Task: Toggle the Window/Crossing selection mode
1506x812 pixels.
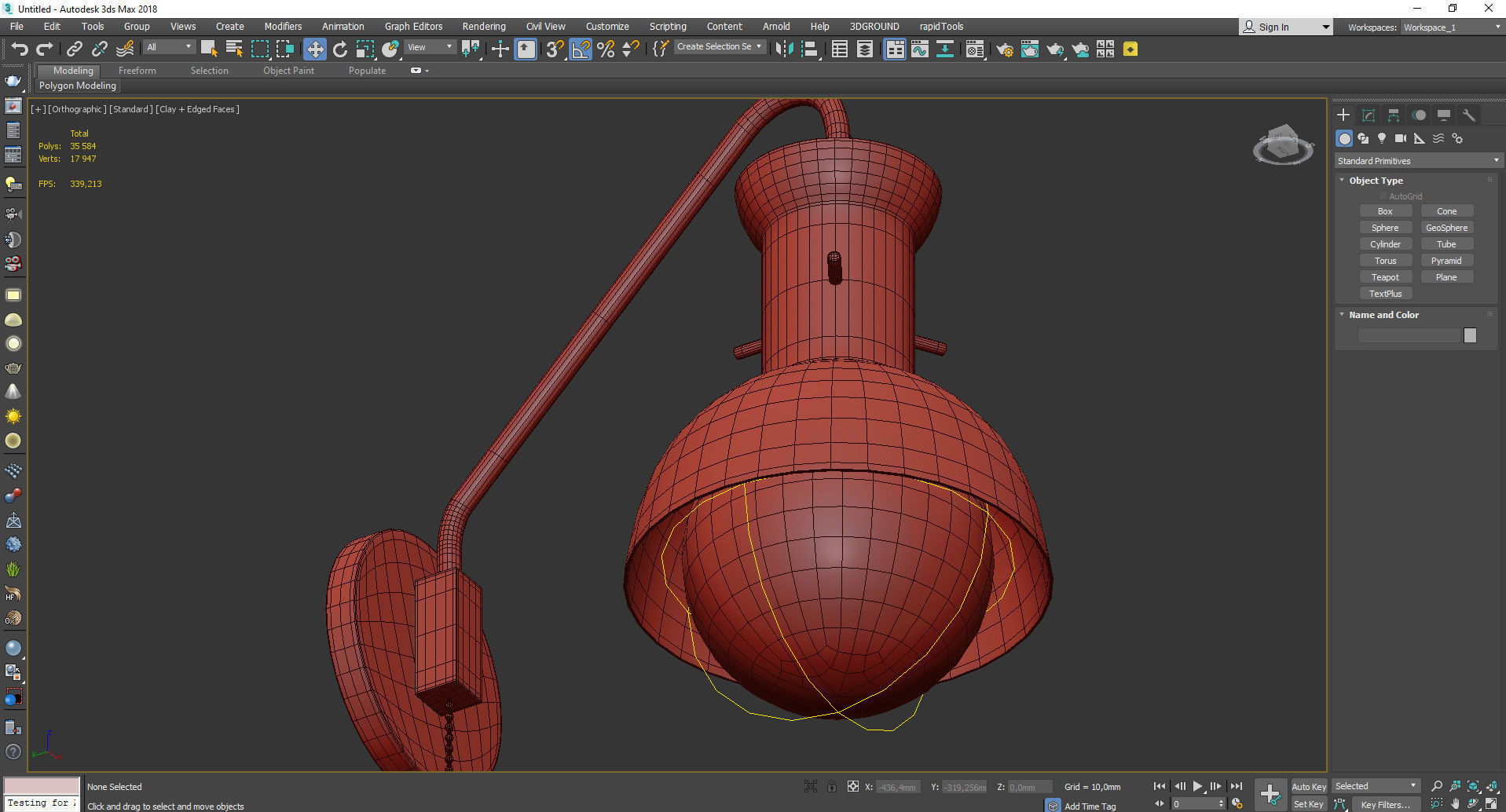Action: pyautogui.click(x=285, y=49)
